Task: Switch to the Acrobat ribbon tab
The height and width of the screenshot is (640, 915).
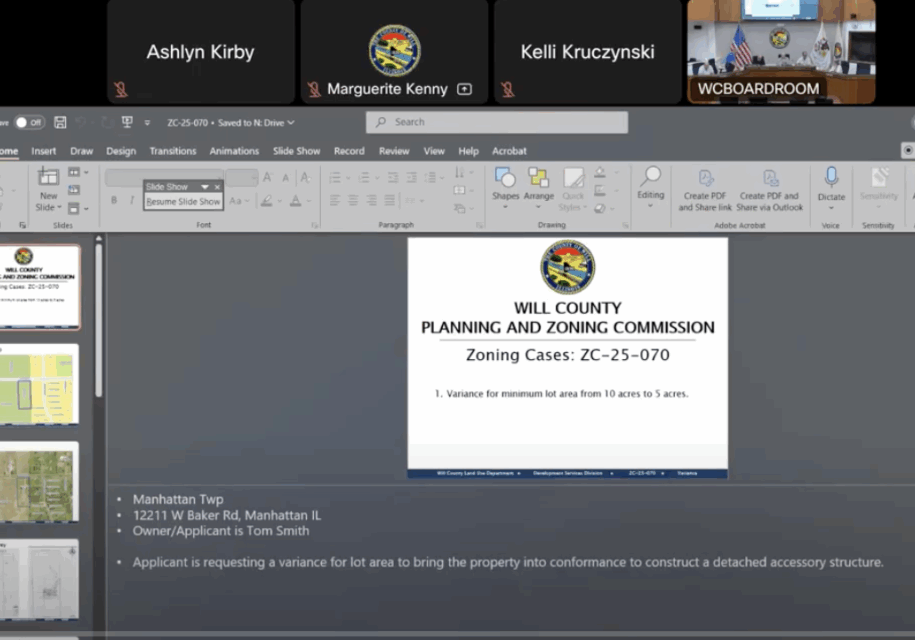Action: click(x=509, y=151)
